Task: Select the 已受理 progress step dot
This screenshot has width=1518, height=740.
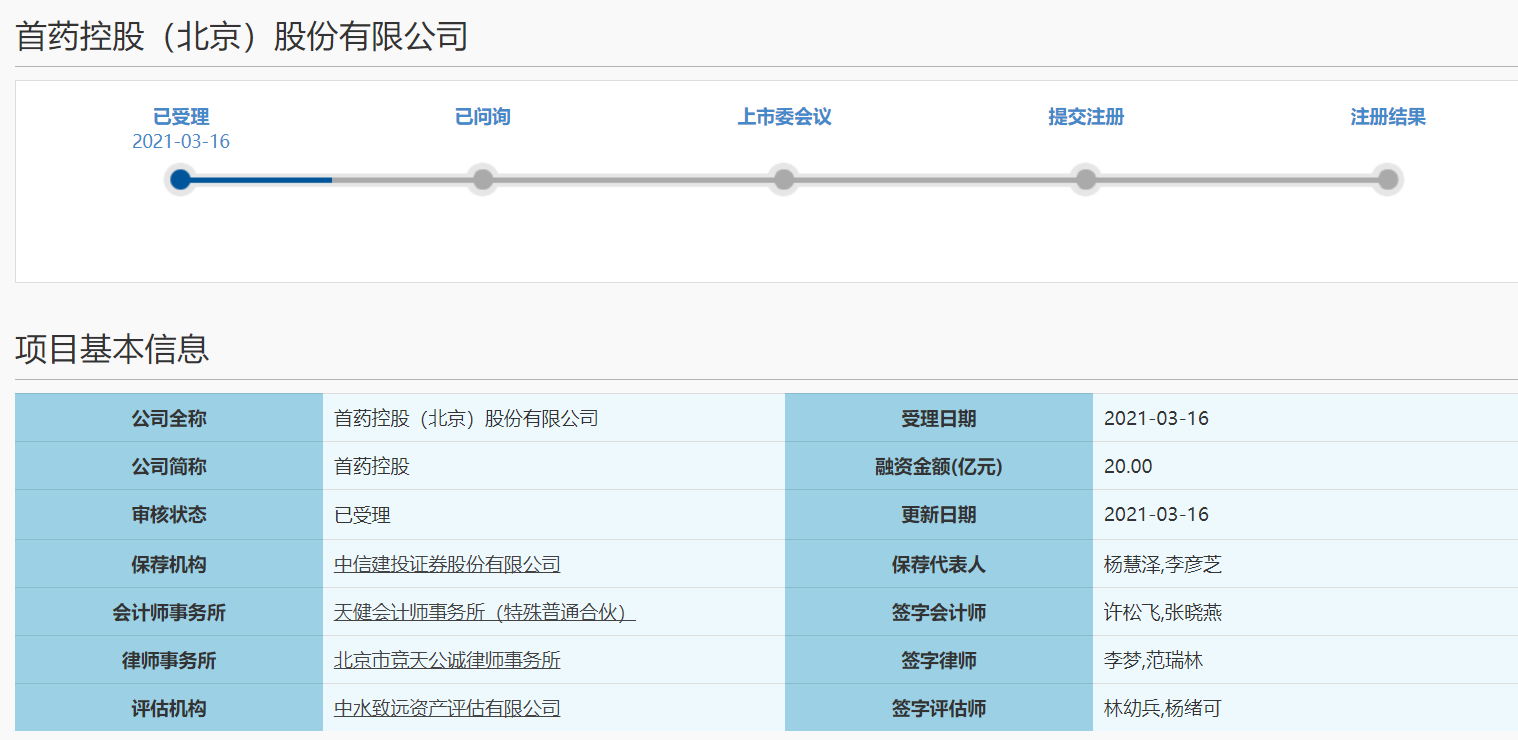Action: (180, 179)
